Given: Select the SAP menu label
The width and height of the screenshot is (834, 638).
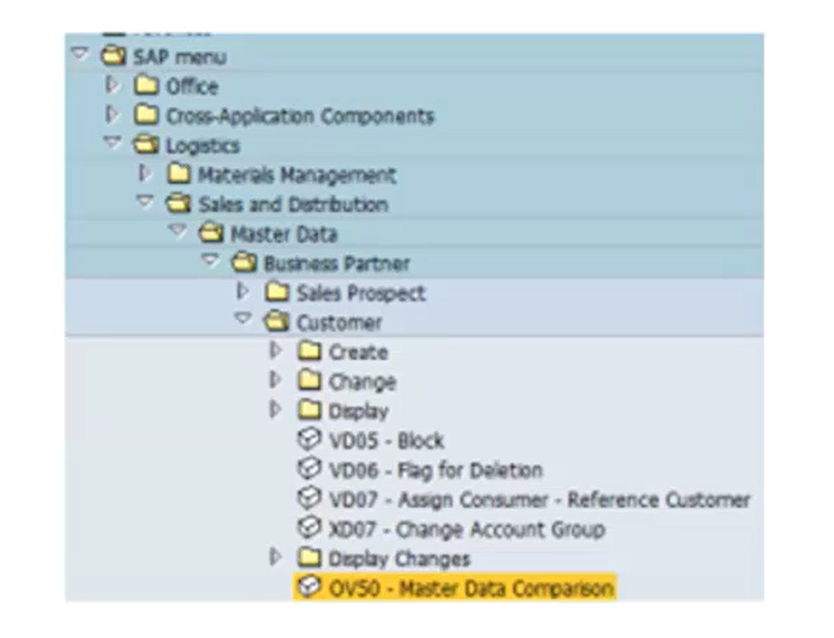Looking at the screenshot, I should click(x=180, y=57).
